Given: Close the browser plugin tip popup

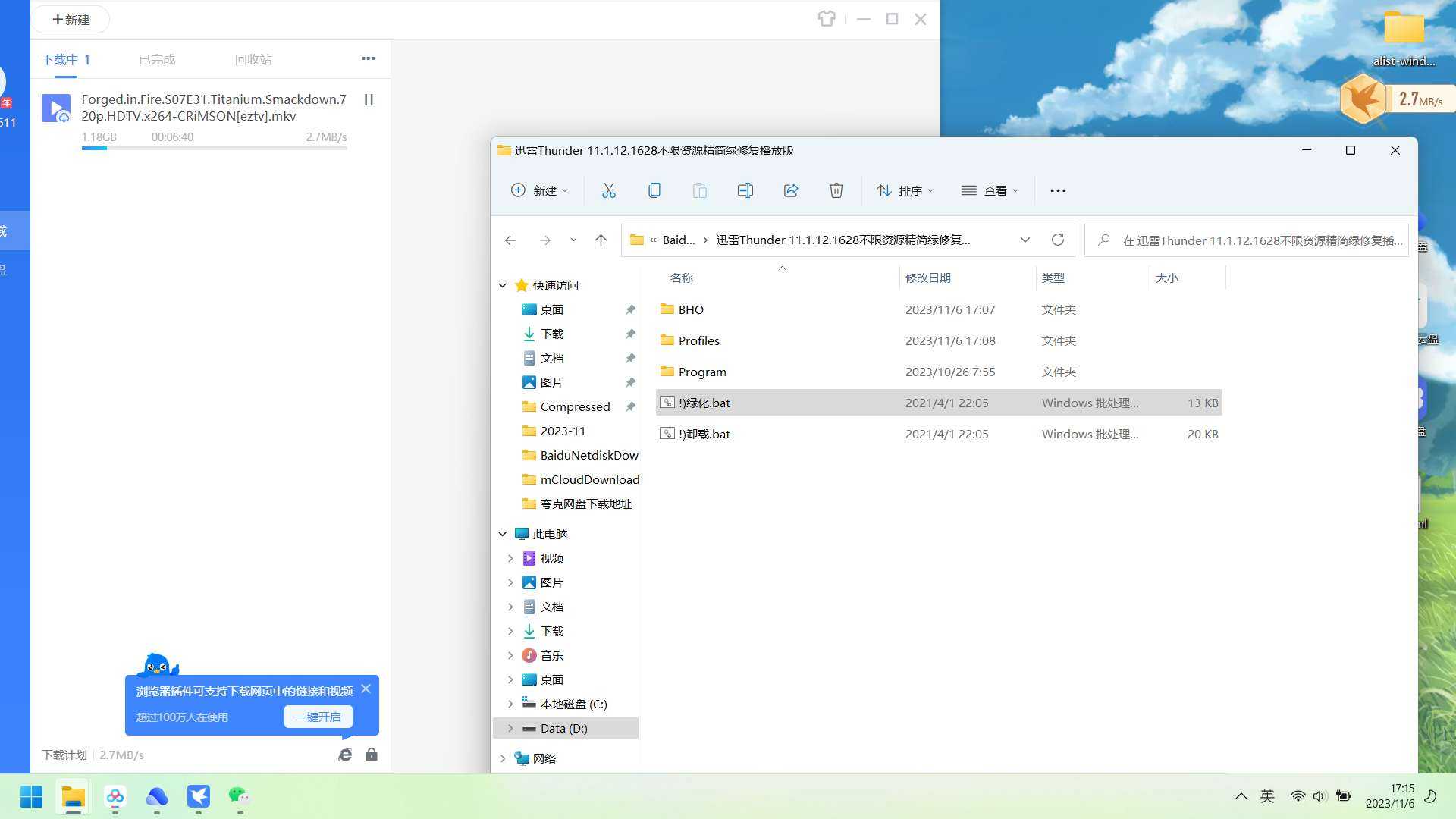Looking at the screenshot, I should 366,689.
